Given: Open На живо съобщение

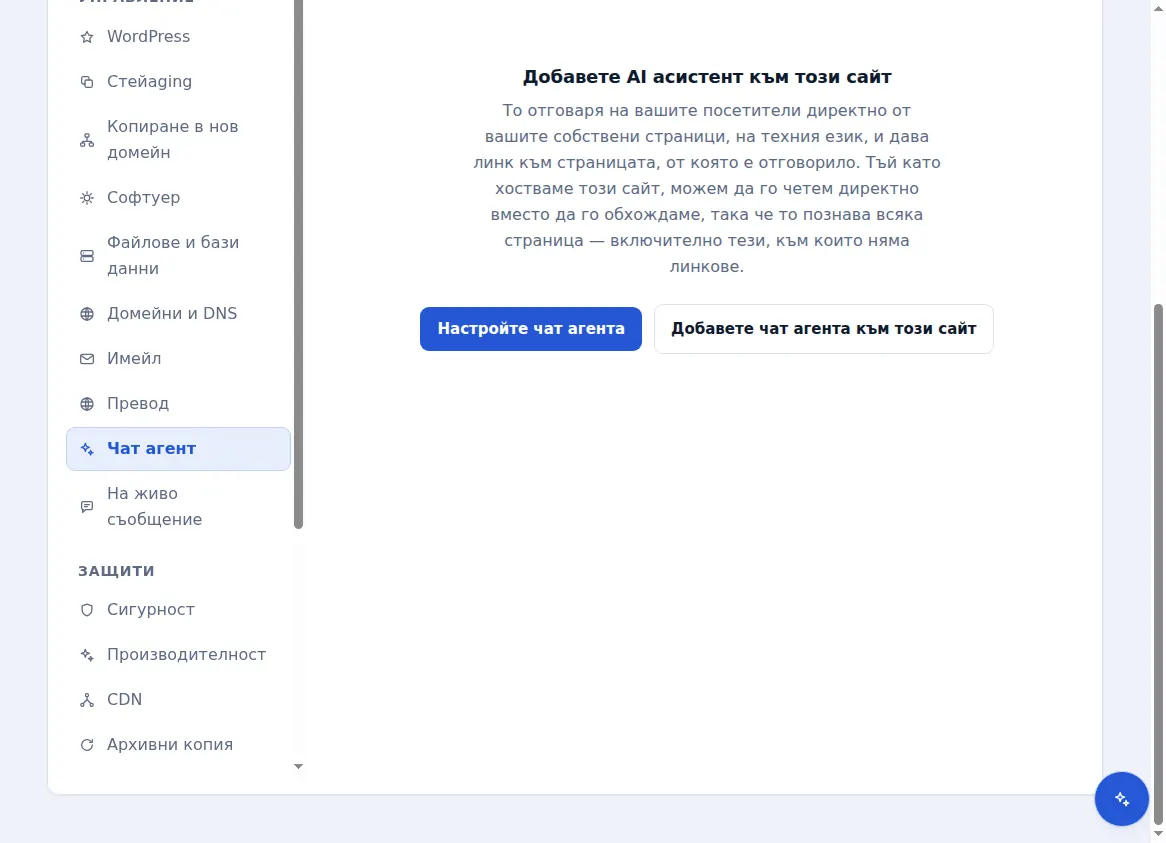Looking at the screenshot, I should tap(178, 507).
